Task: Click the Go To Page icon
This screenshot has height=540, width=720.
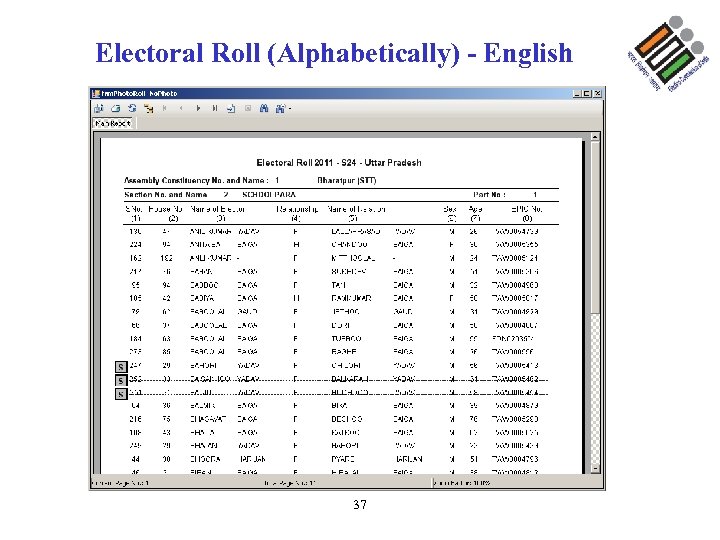Action: click(x=231, y=108)
